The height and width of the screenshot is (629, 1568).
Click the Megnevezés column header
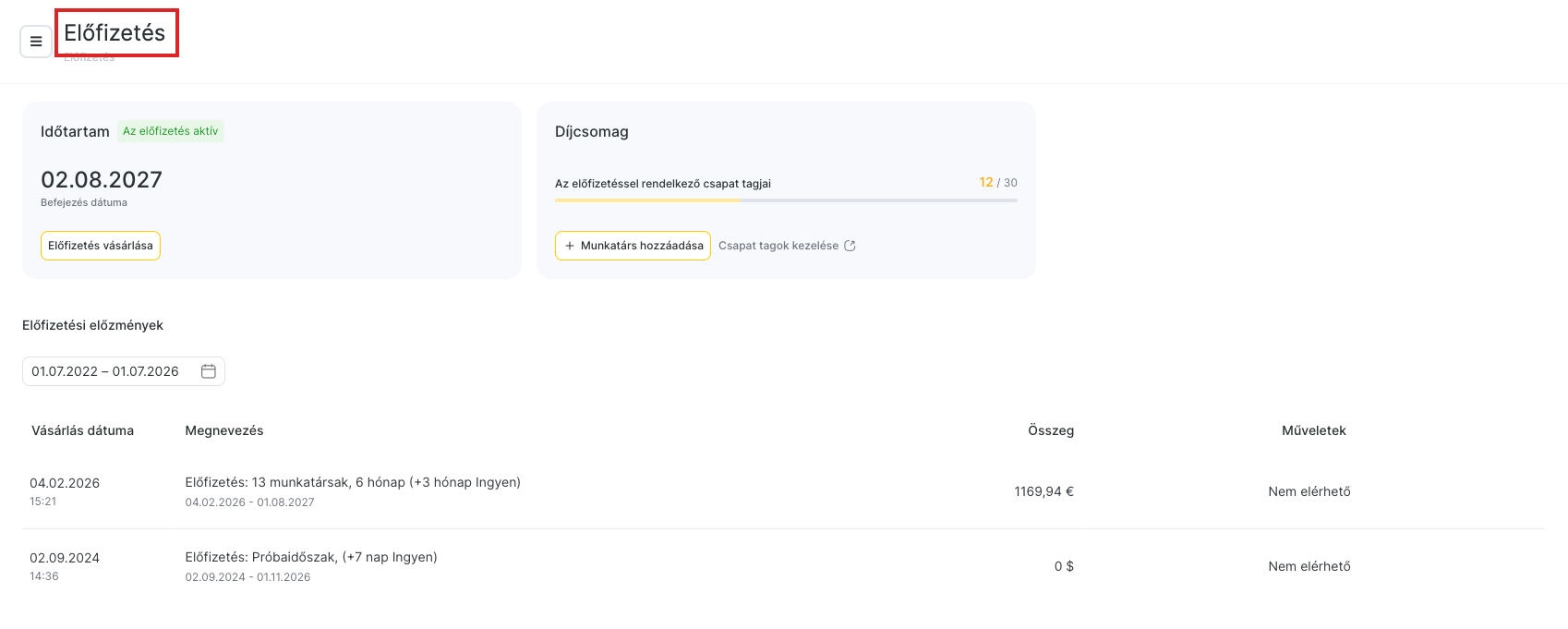point(224,430)
